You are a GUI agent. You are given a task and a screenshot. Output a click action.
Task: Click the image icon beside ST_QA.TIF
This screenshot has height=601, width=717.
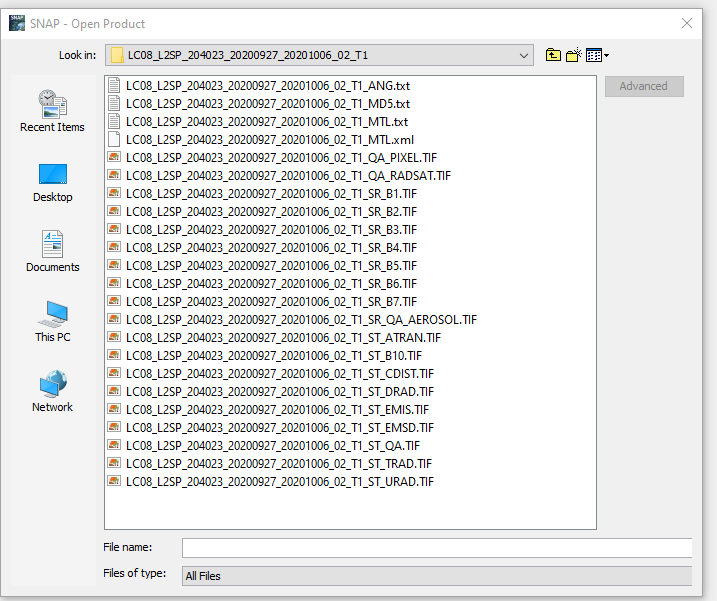pos(114,445)
